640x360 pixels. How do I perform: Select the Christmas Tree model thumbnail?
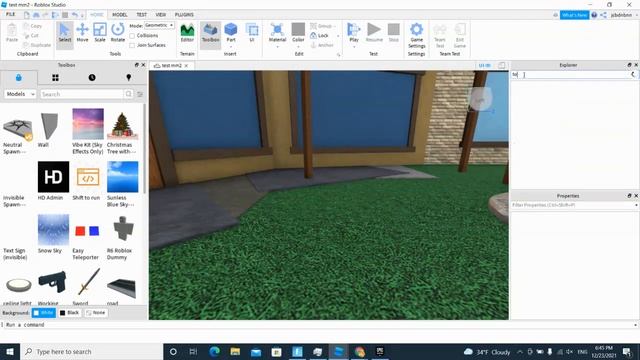(x=122, y=124)
